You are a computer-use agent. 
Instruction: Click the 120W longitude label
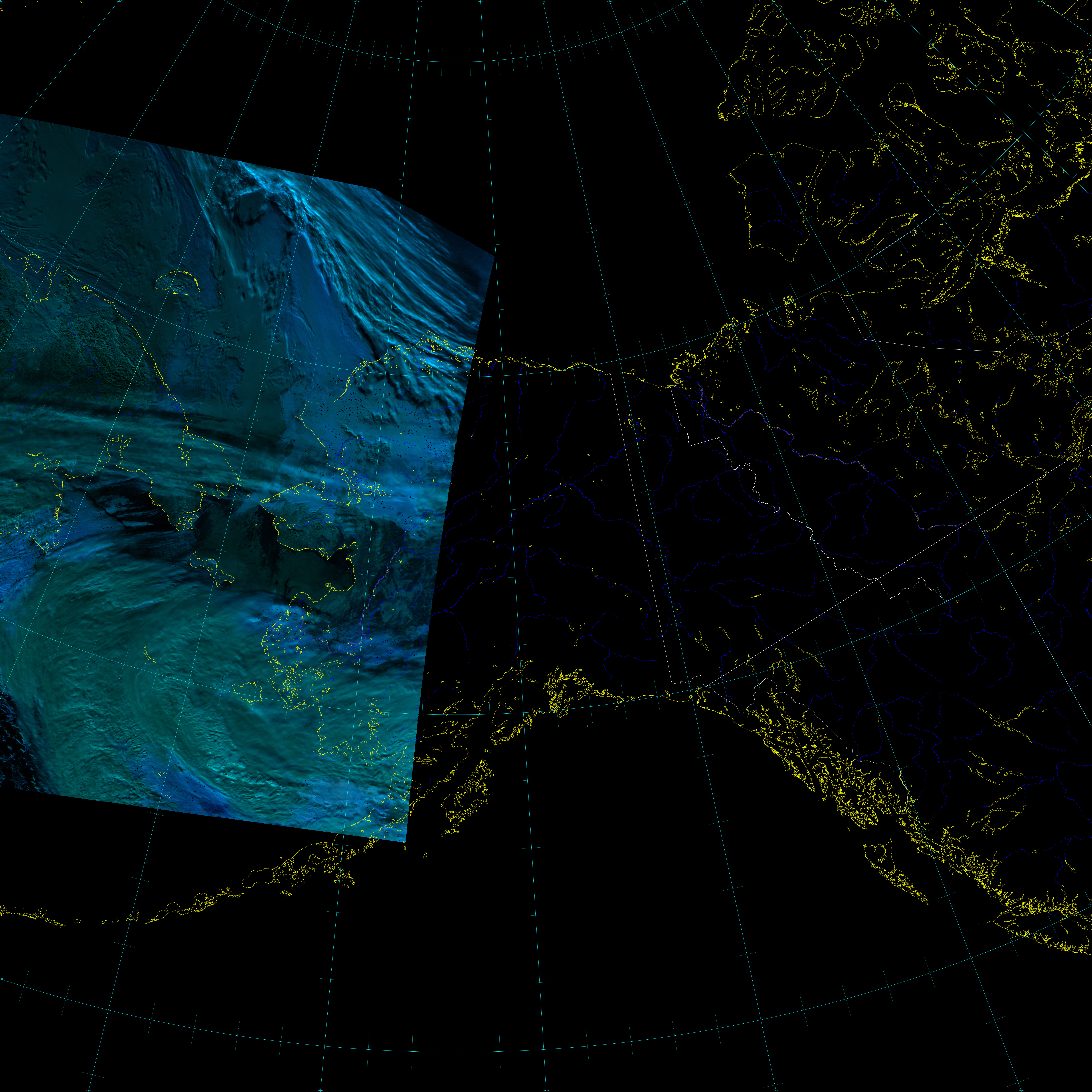click(x=684, y=2)
